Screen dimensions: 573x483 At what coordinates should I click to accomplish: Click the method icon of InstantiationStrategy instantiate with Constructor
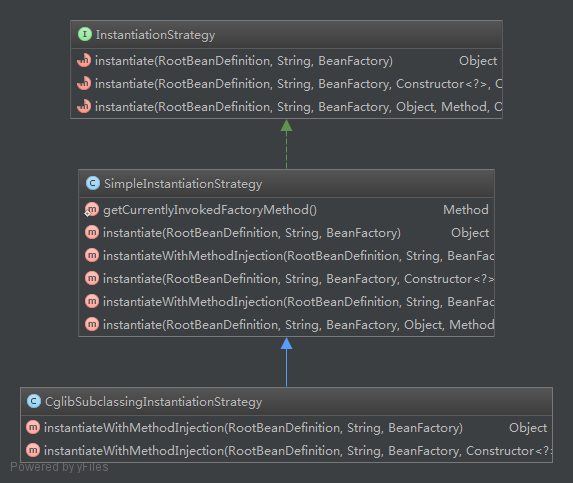84,83
